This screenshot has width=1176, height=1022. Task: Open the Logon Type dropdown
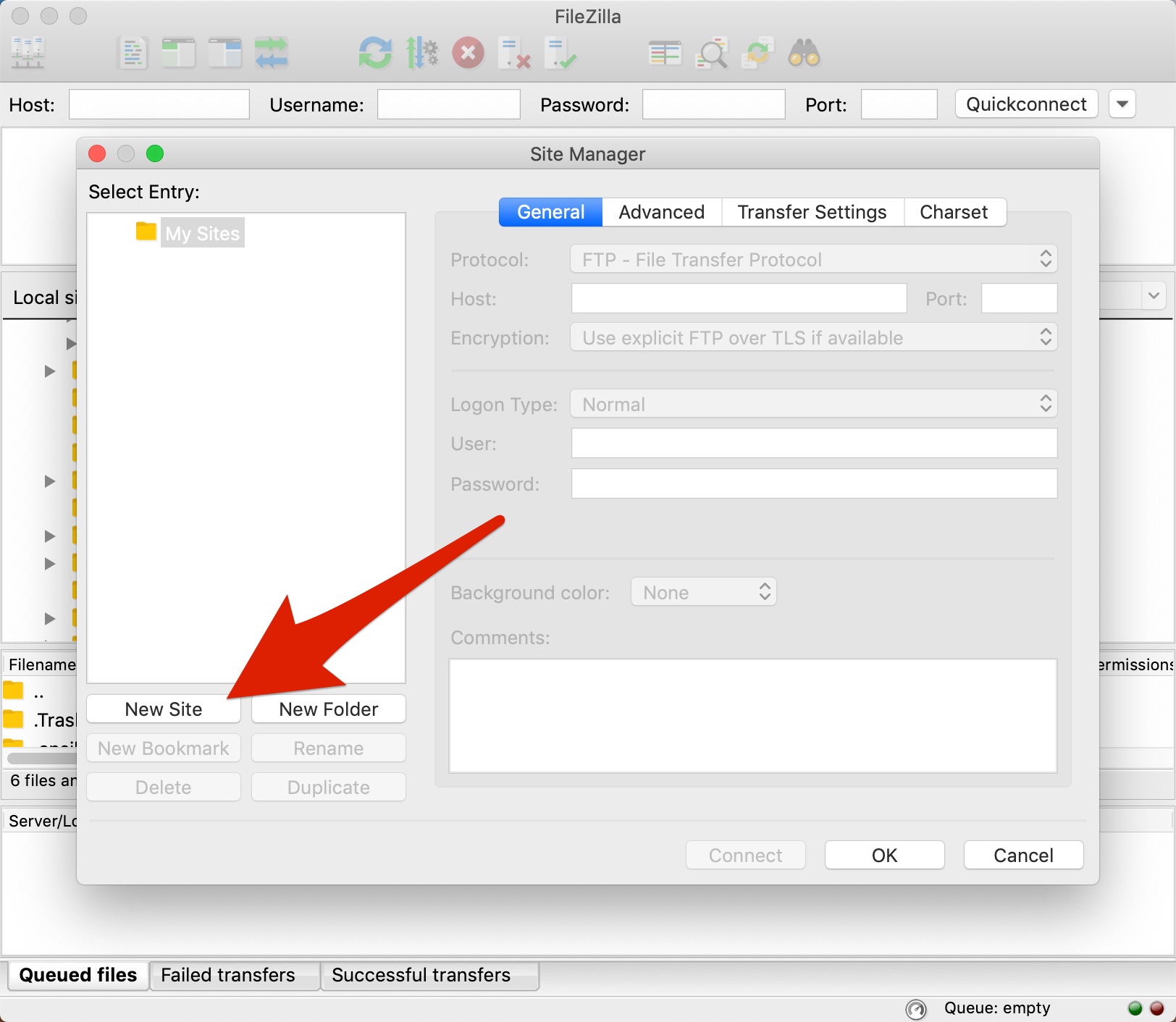tap(814, 404)
